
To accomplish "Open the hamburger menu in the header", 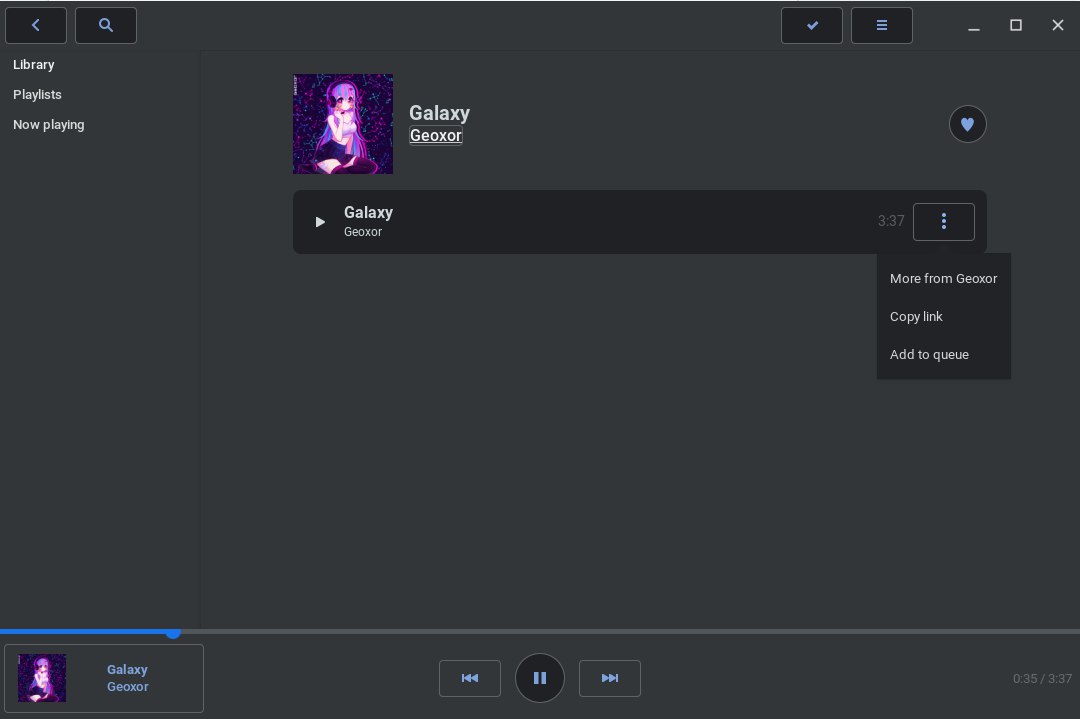I will coord(882,25).
